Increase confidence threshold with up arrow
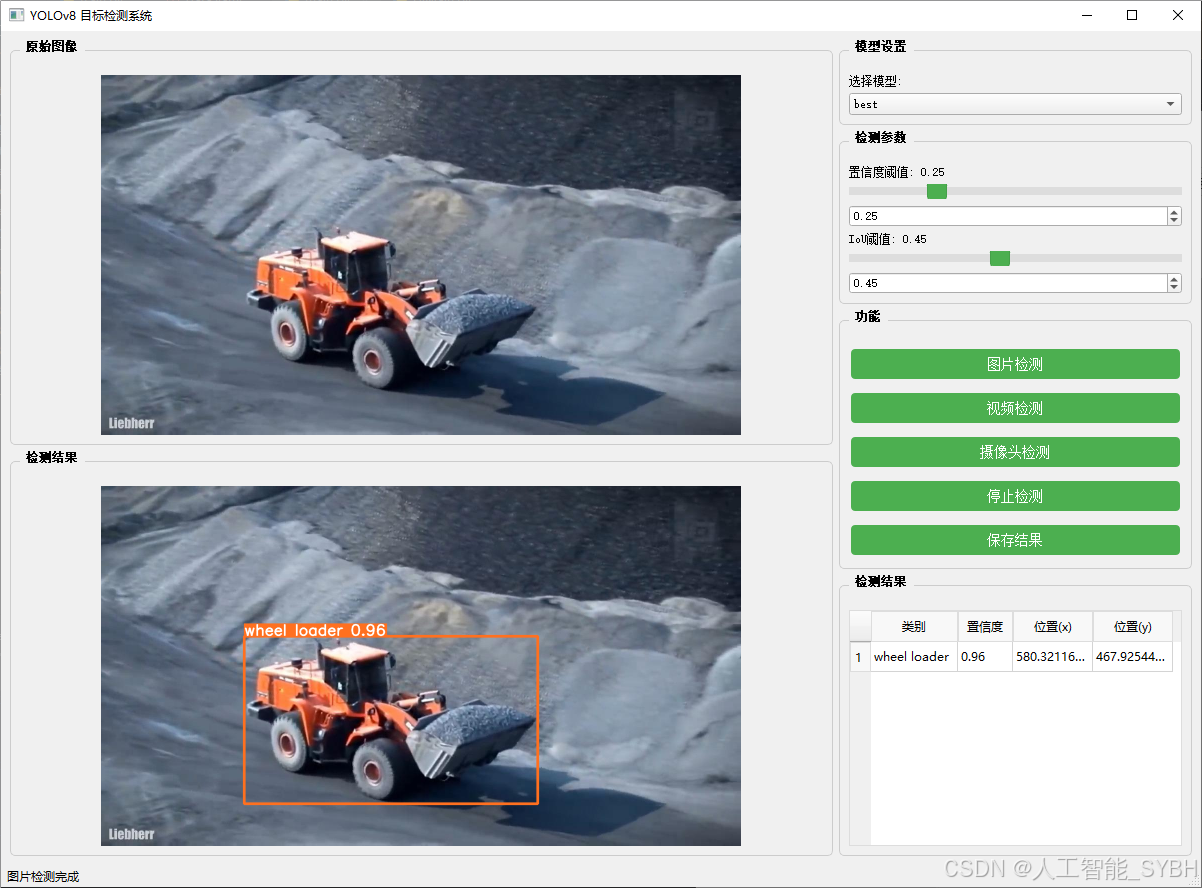Viewport: 1202px width, 888px height. [1174, 212]
